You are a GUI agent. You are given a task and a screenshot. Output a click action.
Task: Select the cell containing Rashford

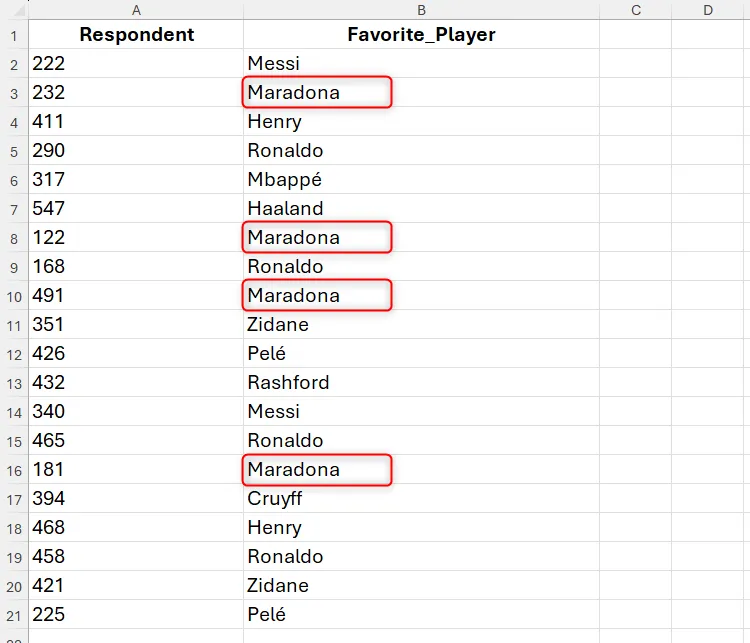[421, 383]
